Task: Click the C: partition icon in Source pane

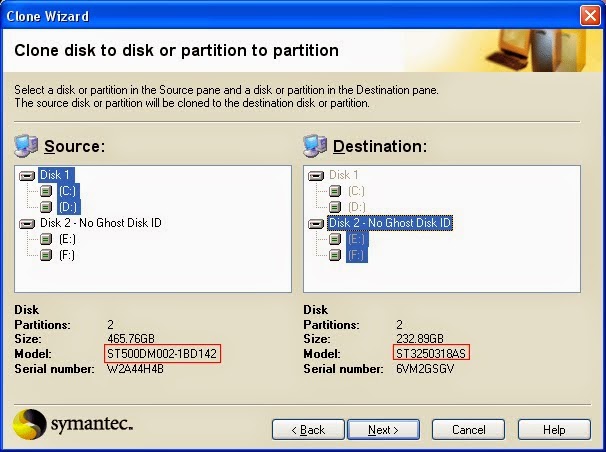Action: 46,191
